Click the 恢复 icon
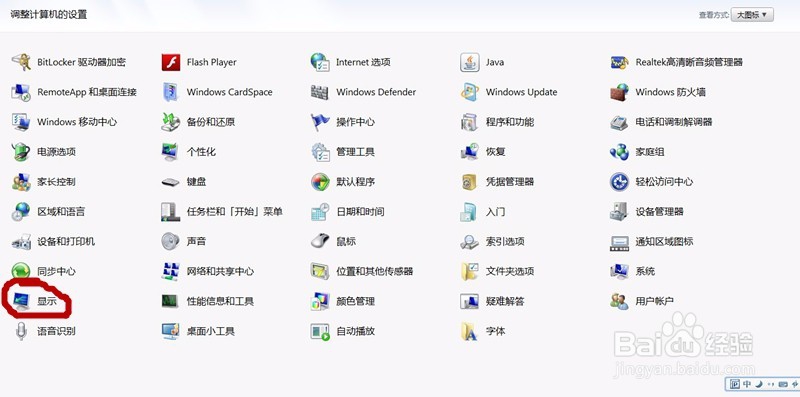The height and width of the screenshot is (397, 800). click(x=469, y=152)
